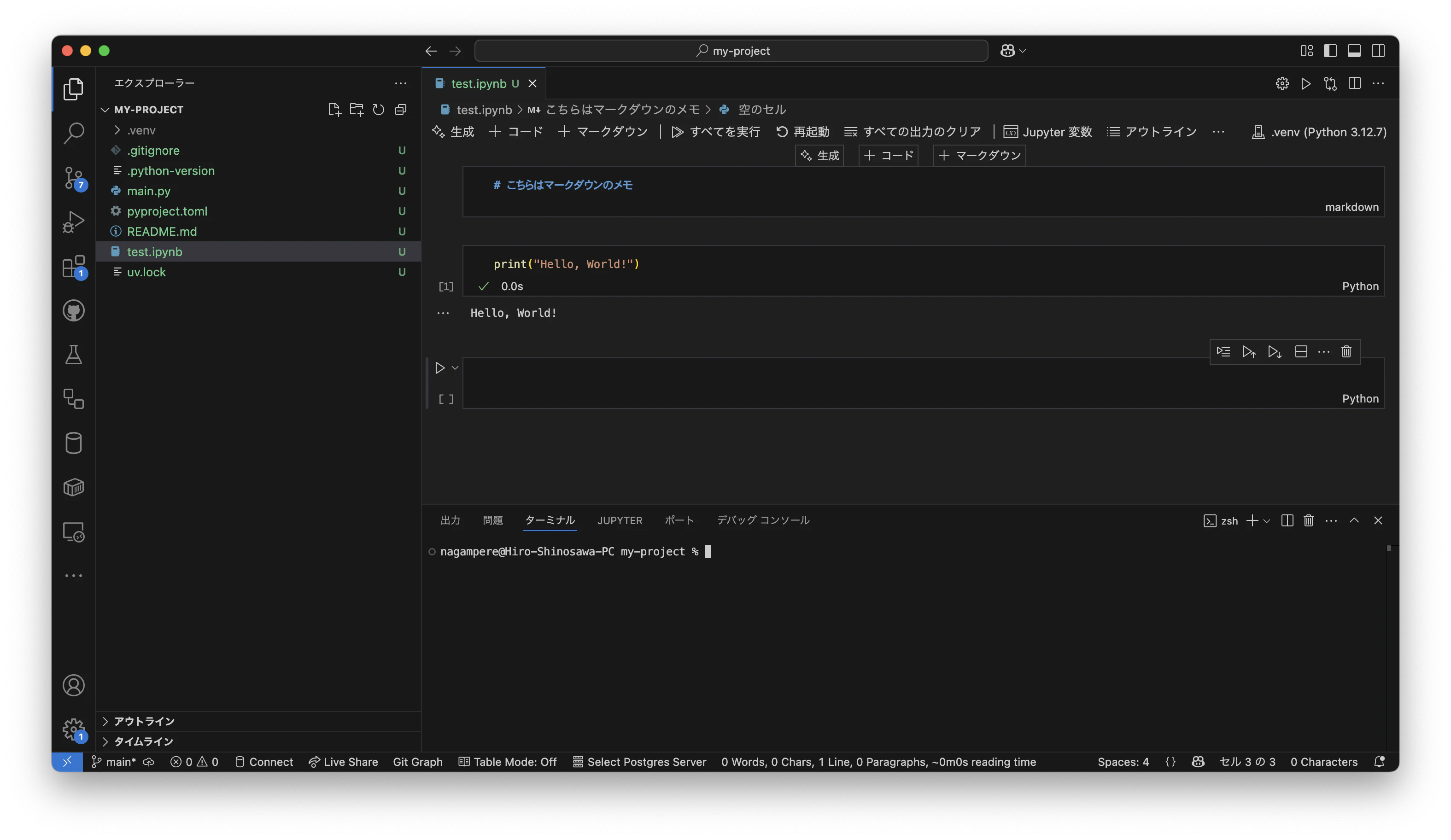Click New File icon in MY-PROJECT header
The height and width of the screenshot is (840, 1451).
coord(334,110)
